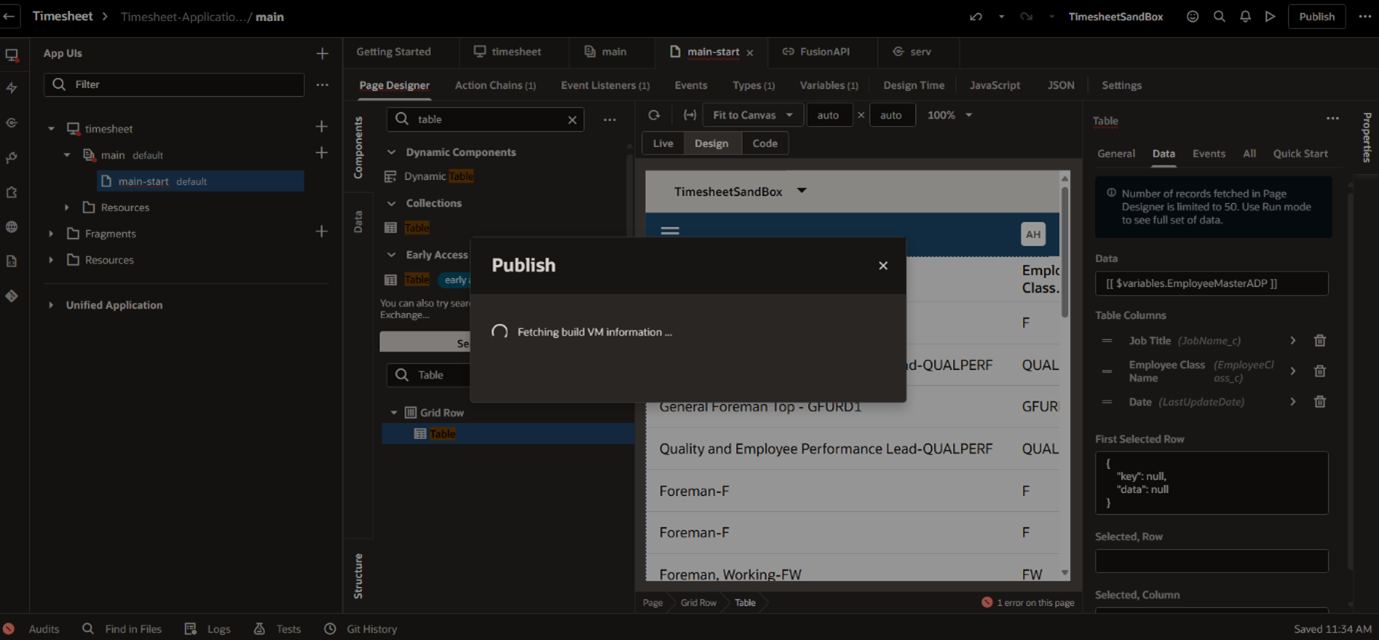The image size is (1379, 640).
Task: Close the Publish dialog
Action: coord(882,265)
